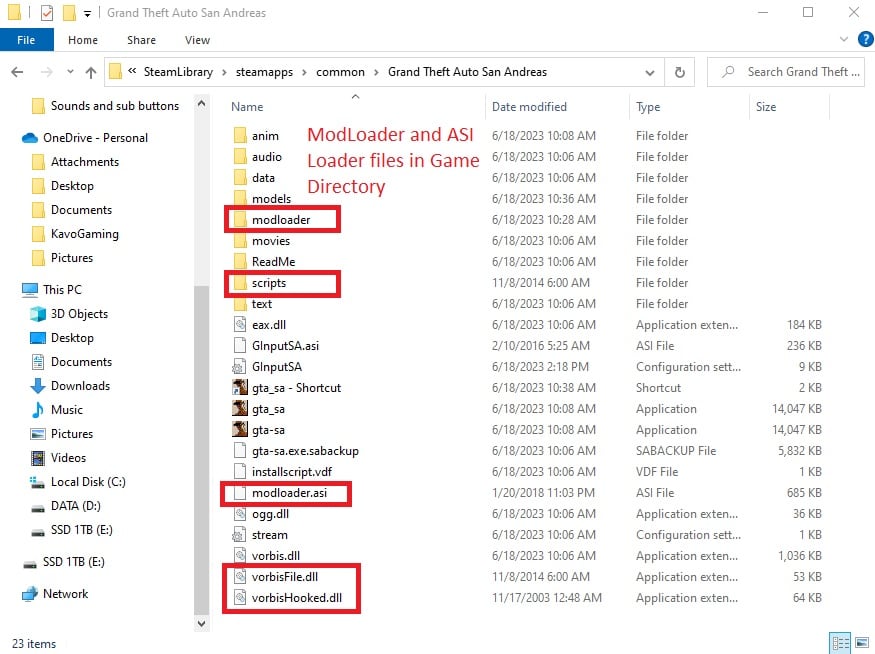
Task: Open 3D Objects in navigation pane
Action: [69, 314]
